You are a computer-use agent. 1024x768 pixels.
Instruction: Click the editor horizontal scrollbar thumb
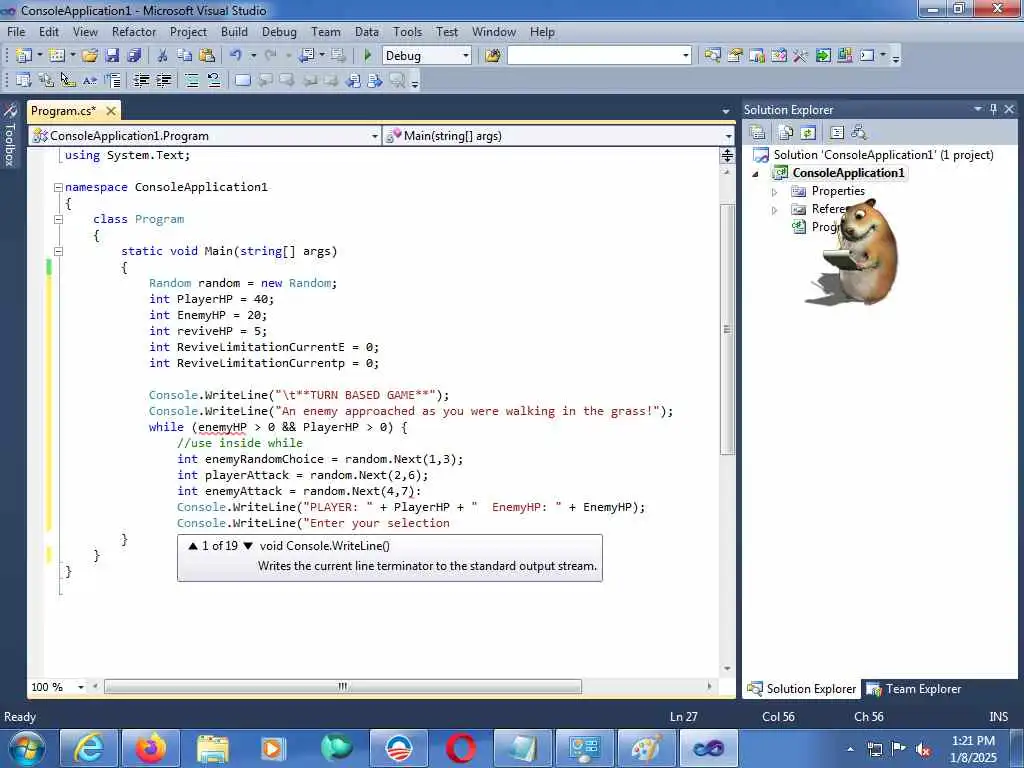click(343, 687)
